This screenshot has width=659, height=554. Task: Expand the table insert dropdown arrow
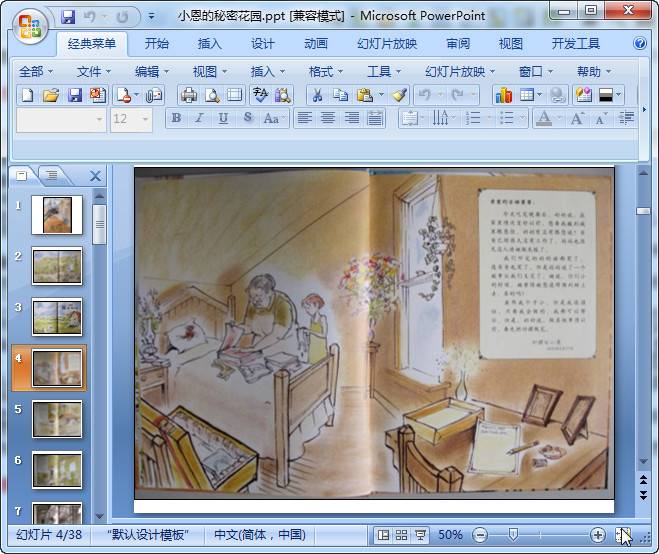click(540, 95)
